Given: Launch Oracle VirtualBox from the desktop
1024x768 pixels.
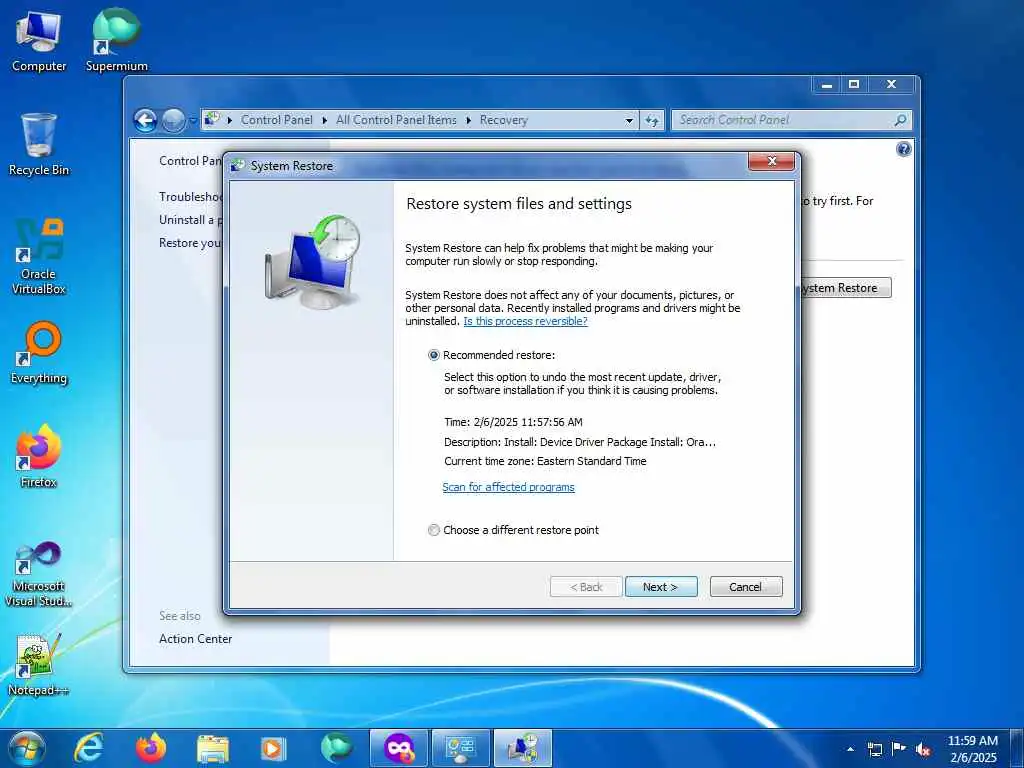Looking at the screenshot, I should [x=39, y=256].
